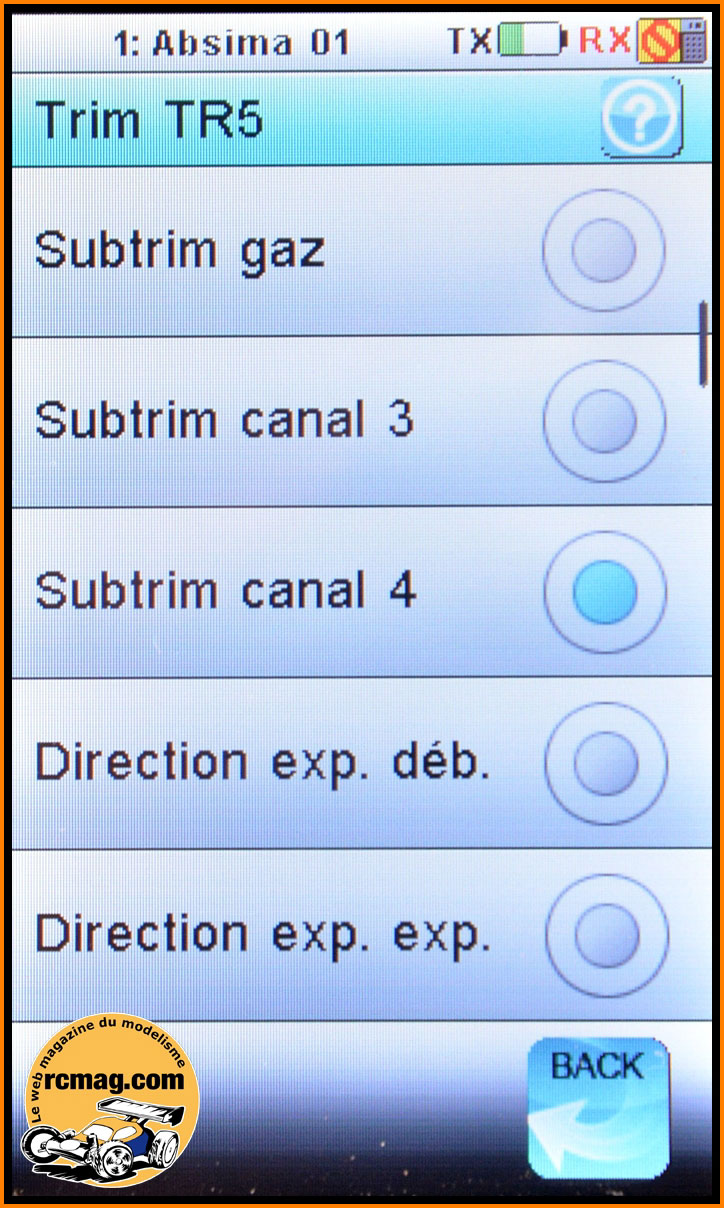Tap the Direction exp. déb. row label
The image size is (724, 1208).
click(263, 762)
